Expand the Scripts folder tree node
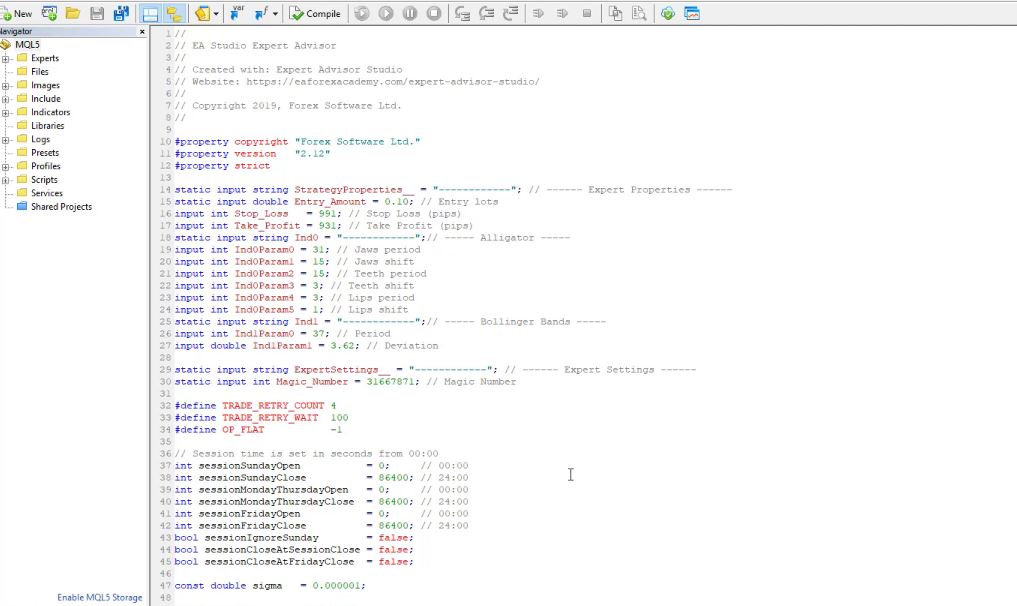The width and height of the screenshot is (1017, 606). (x=6, y=180)
